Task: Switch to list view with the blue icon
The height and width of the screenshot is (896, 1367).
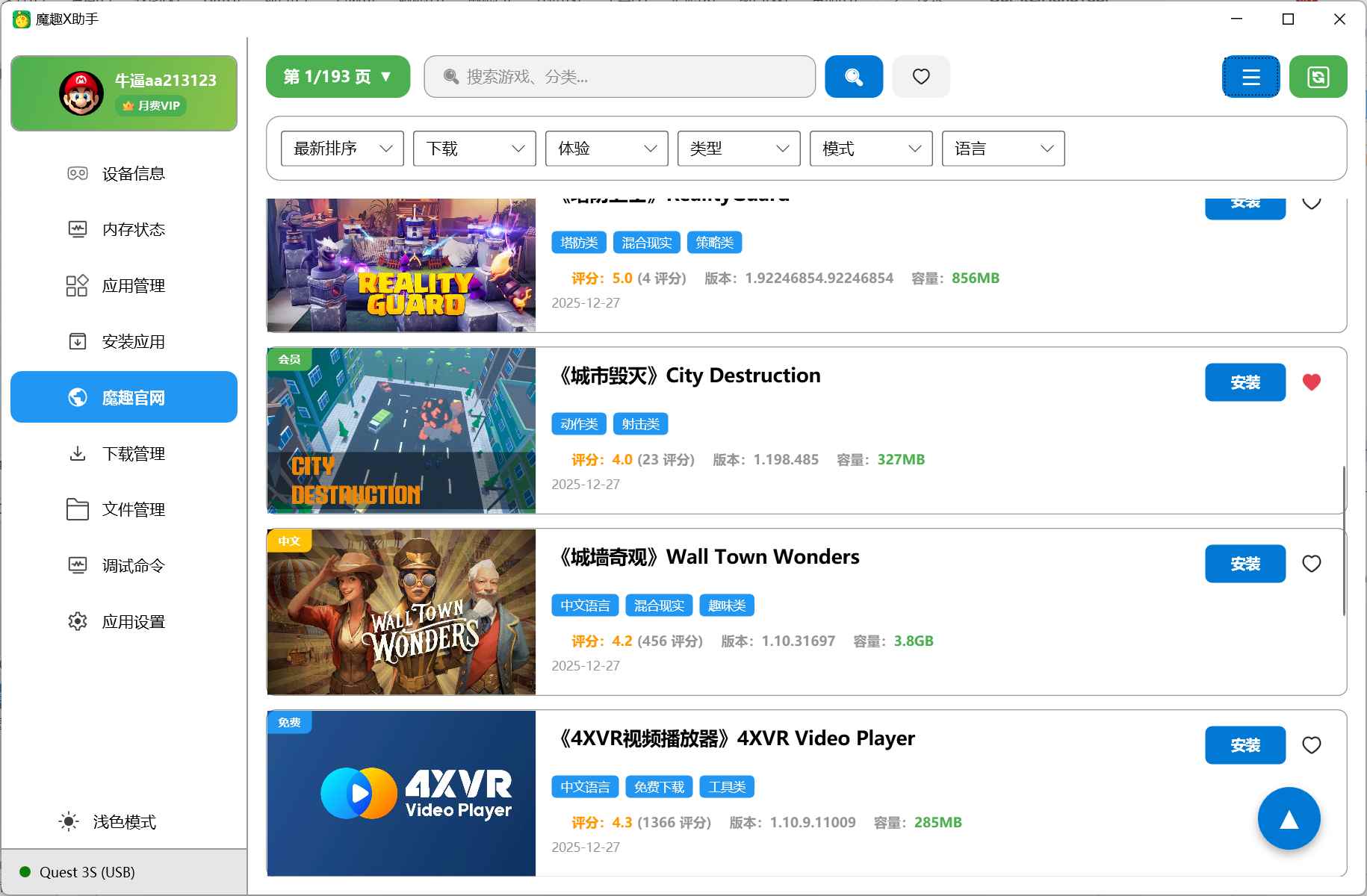Action: (x=1251, y=76)
